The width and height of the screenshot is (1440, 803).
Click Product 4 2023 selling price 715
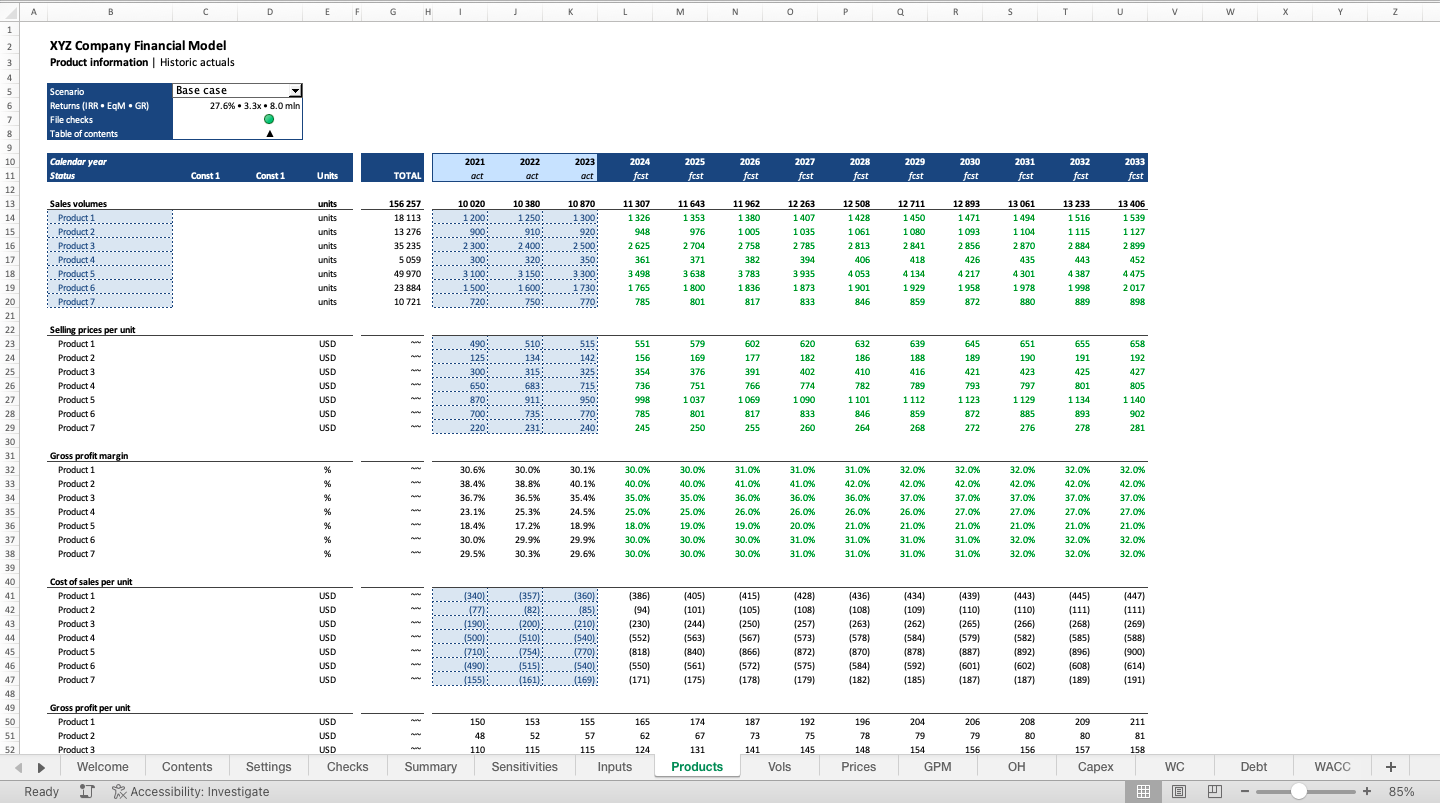[570, 385]
